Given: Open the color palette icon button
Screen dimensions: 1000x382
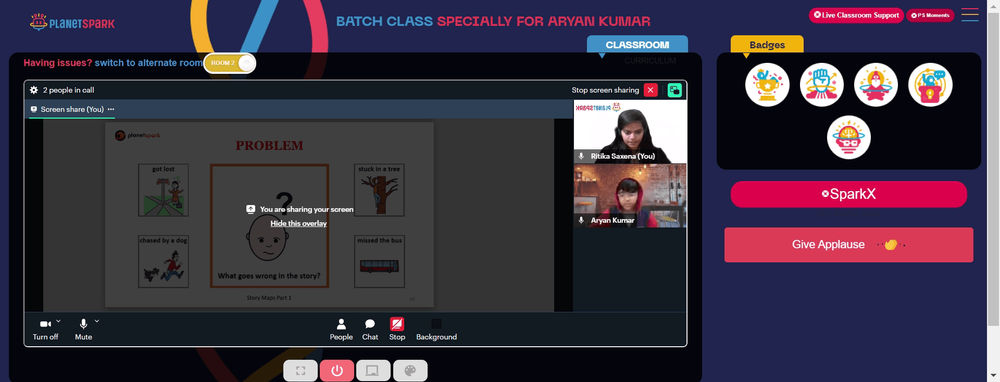Looking at the screenshot, I should tap(410, 371).
